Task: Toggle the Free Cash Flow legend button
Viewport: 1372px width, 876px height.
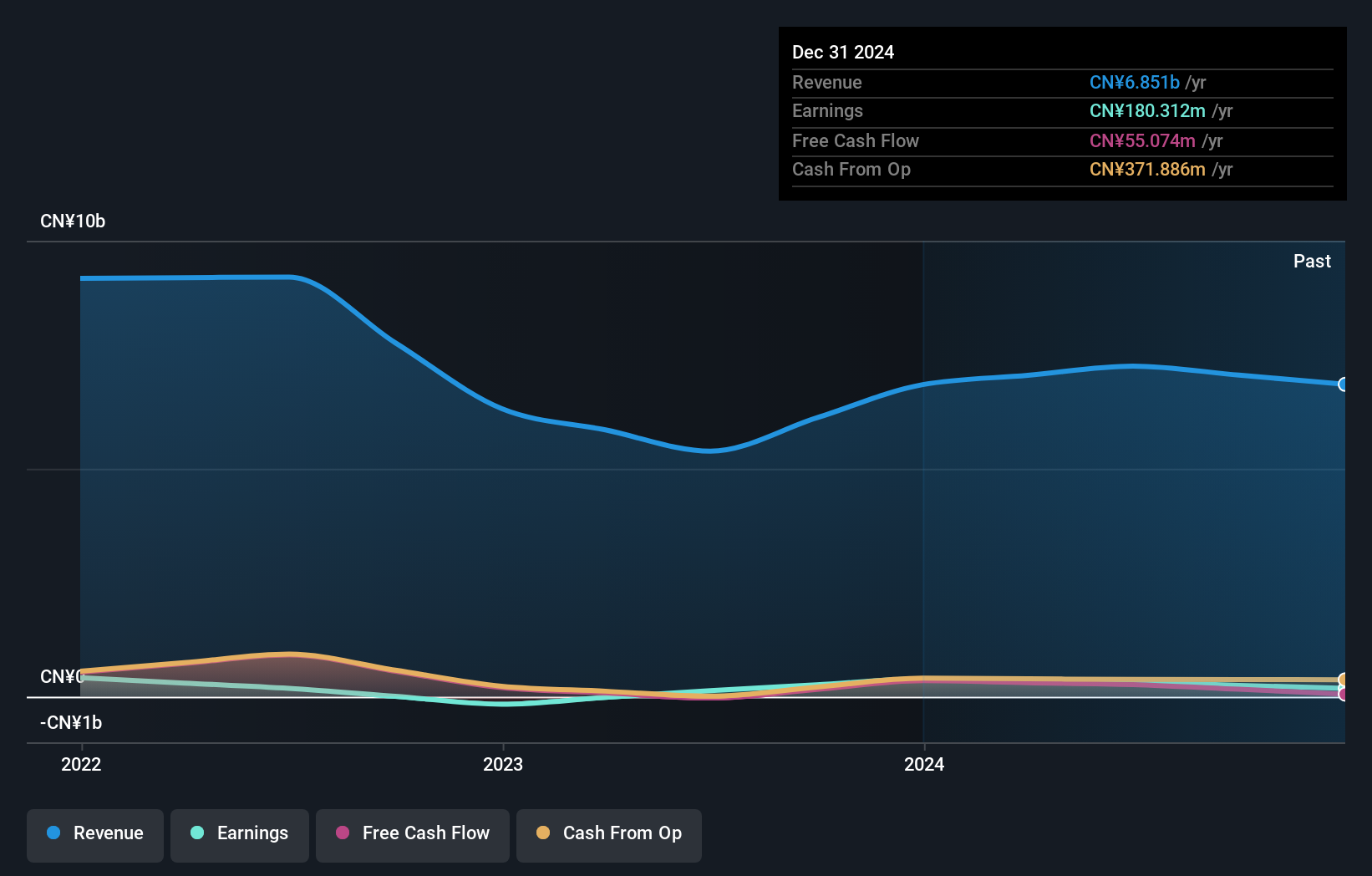Action: click(x=413, y=835)
